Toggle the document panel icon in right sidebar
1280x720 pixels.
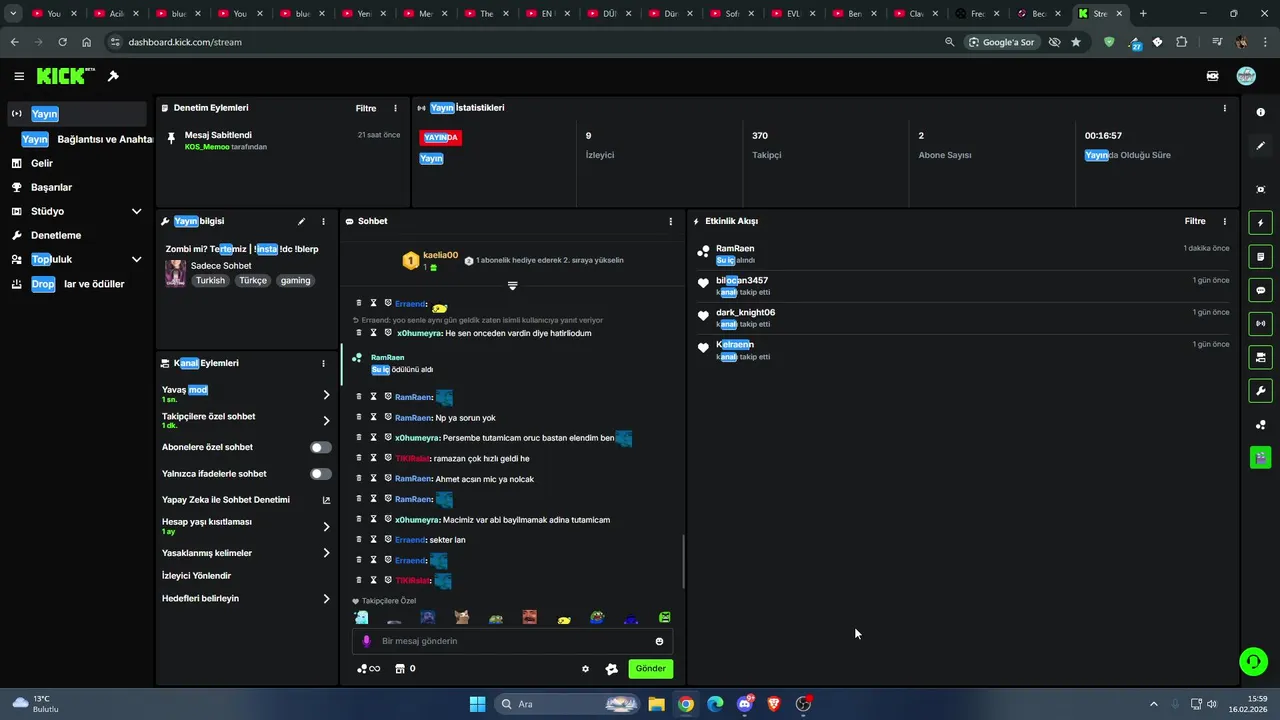[x=1260, y=257]
